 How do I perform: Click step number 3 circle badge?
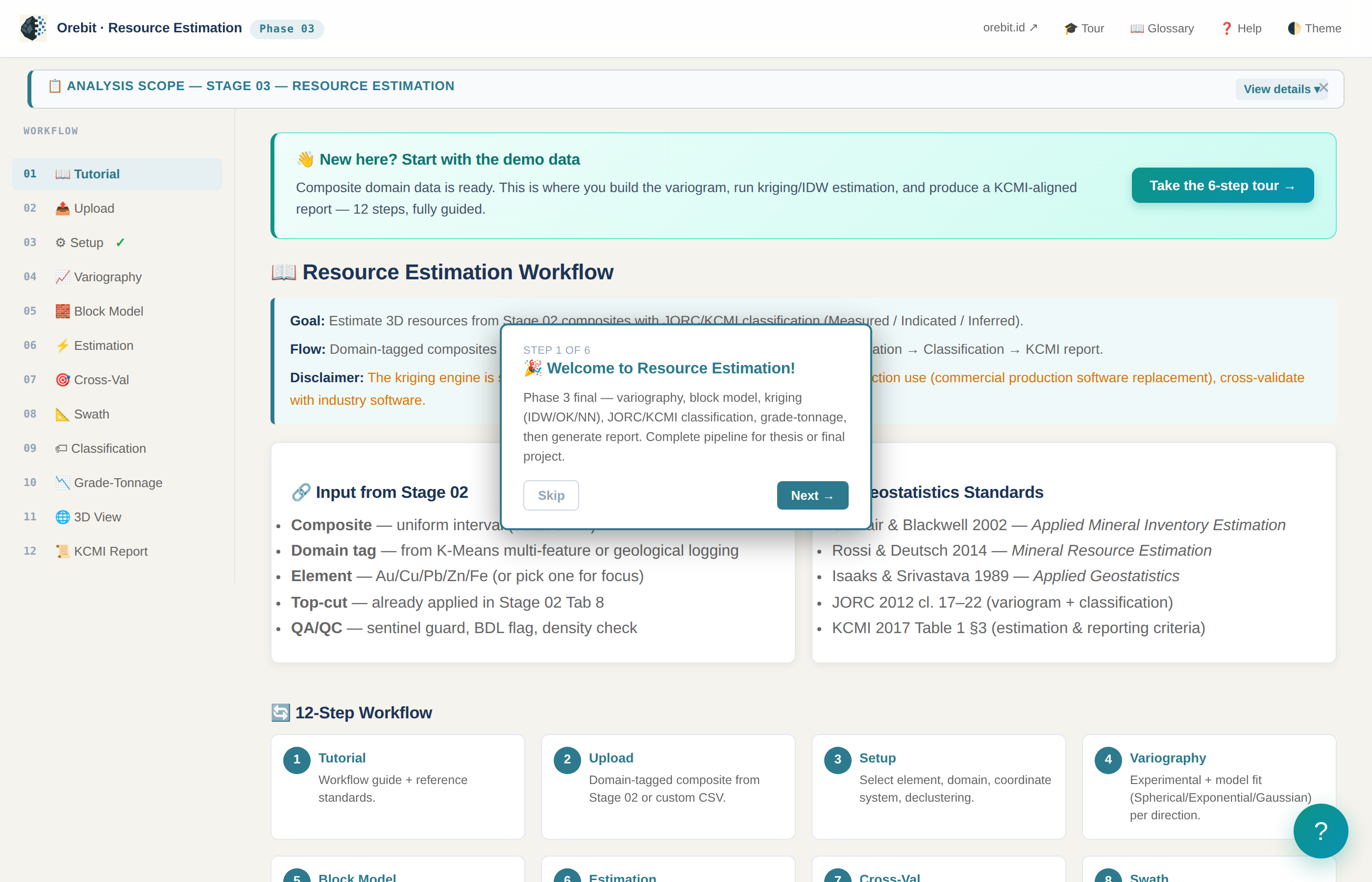tap(837, 759)
